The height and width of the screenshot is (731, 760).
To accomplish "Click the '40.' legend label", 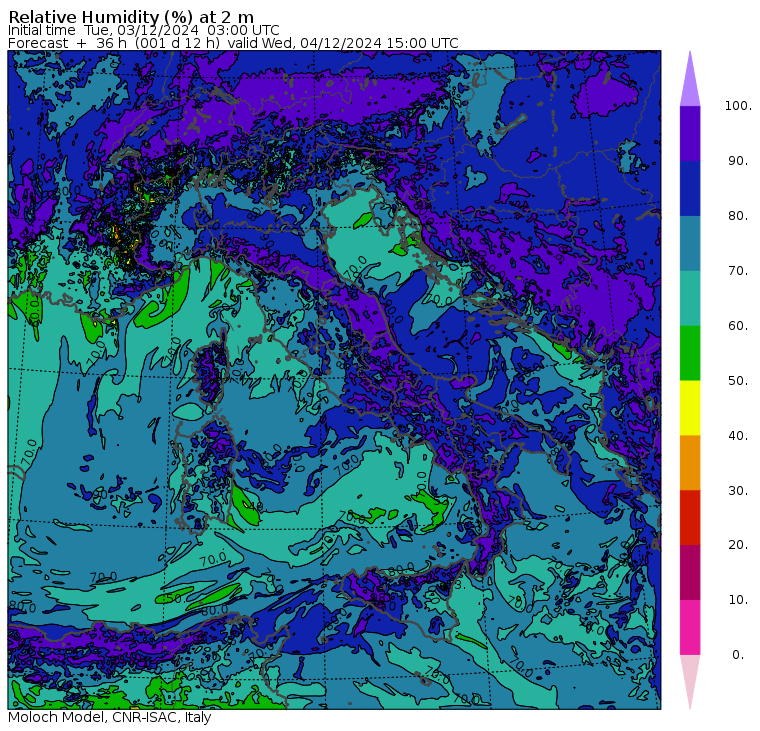I will coord(738,435).
